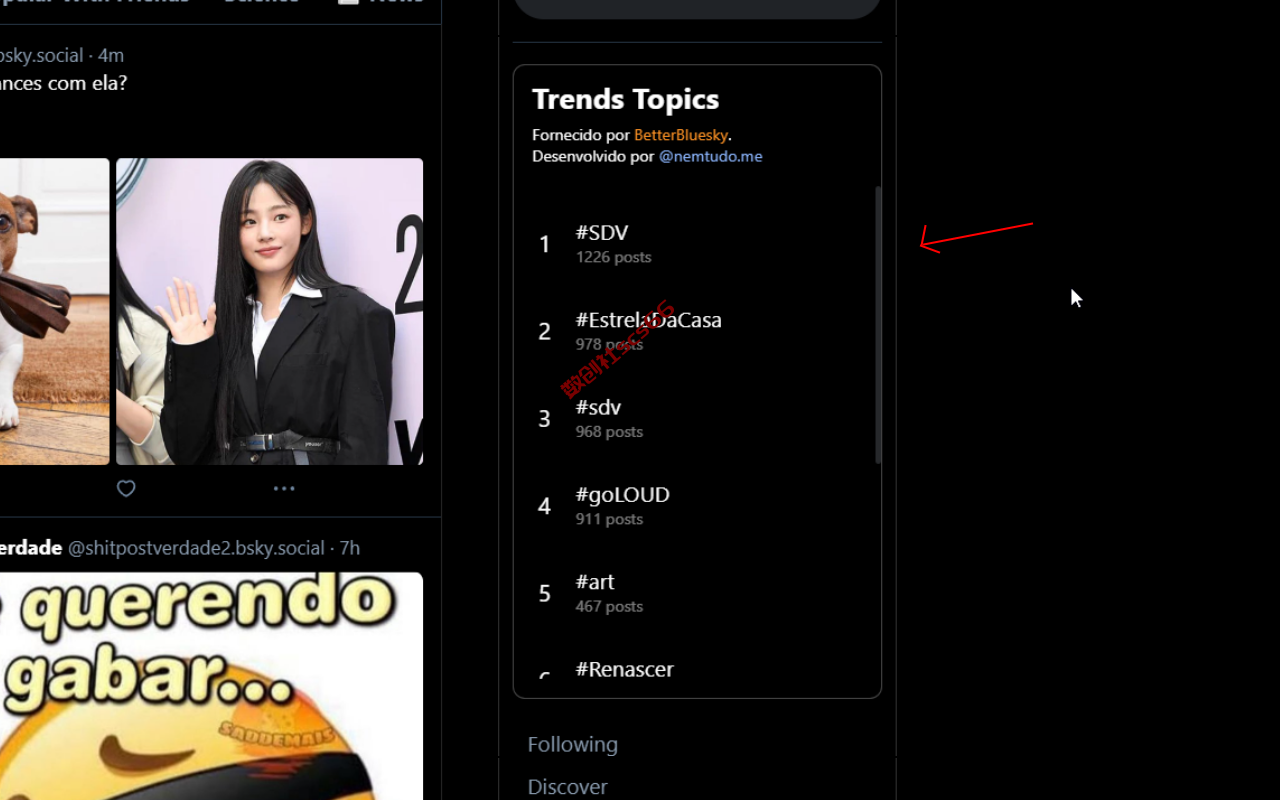1280x800 pixels.
Task: Open the 'querendo gabar' meme image
Action: (211, 686)
